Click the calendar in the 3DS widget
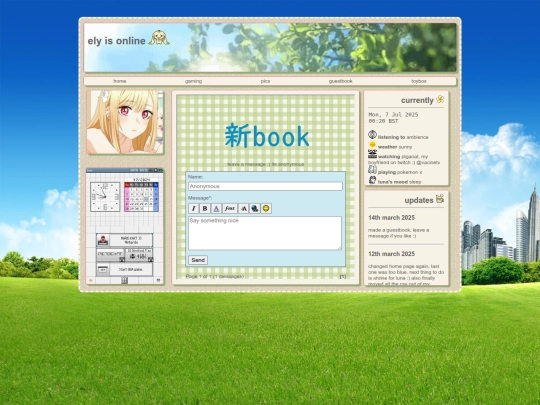The height and width of the screenshot is (405, 540). [x=141, y=197]
